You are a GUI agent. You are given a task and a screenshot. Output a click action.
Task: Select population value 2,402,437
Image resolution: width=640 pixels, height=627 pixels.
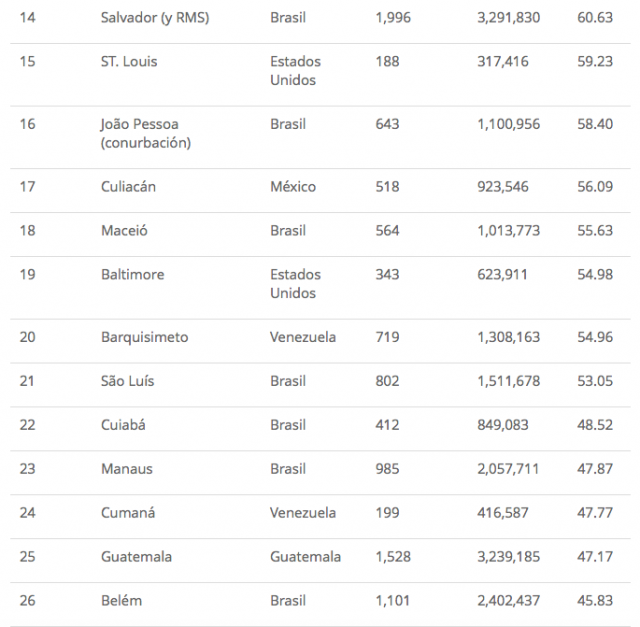(x=509, y=600)
